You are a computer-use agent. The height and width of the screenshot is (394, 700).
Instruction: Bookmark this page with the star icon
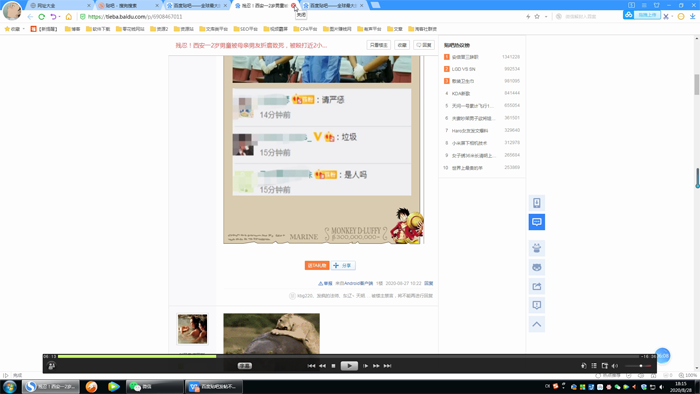pos(537,17)
